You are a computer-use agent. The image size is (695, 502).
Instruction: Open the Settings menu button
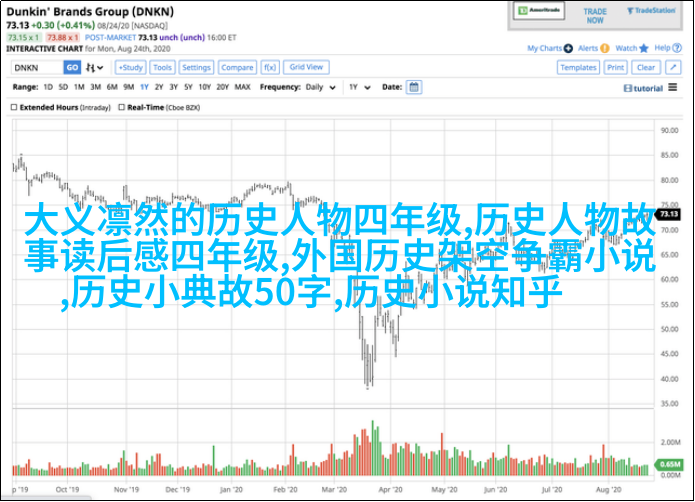tap(196, 67)
